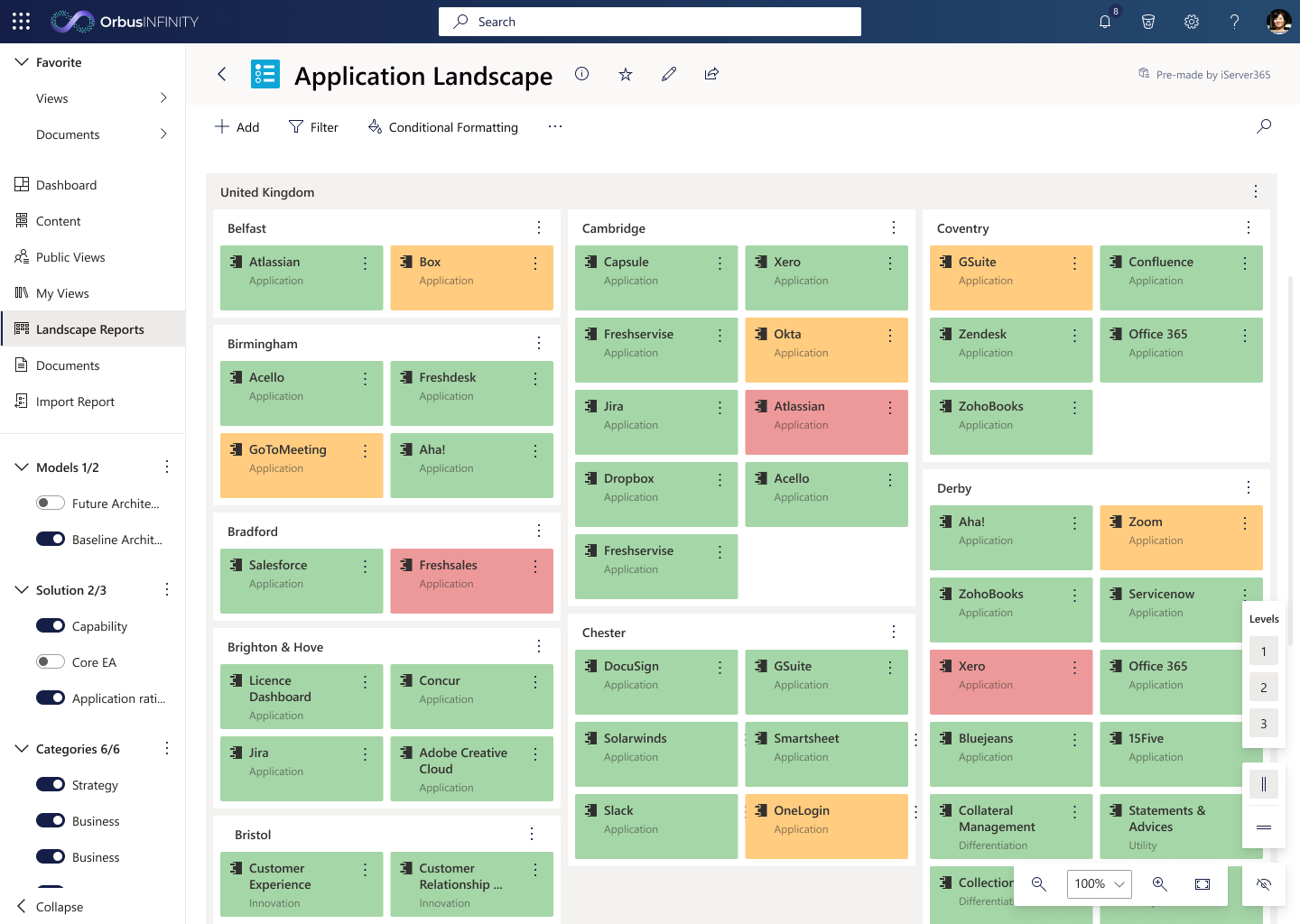
Task: Open the recycle bin icon in header
Action: pos(1148,22)
